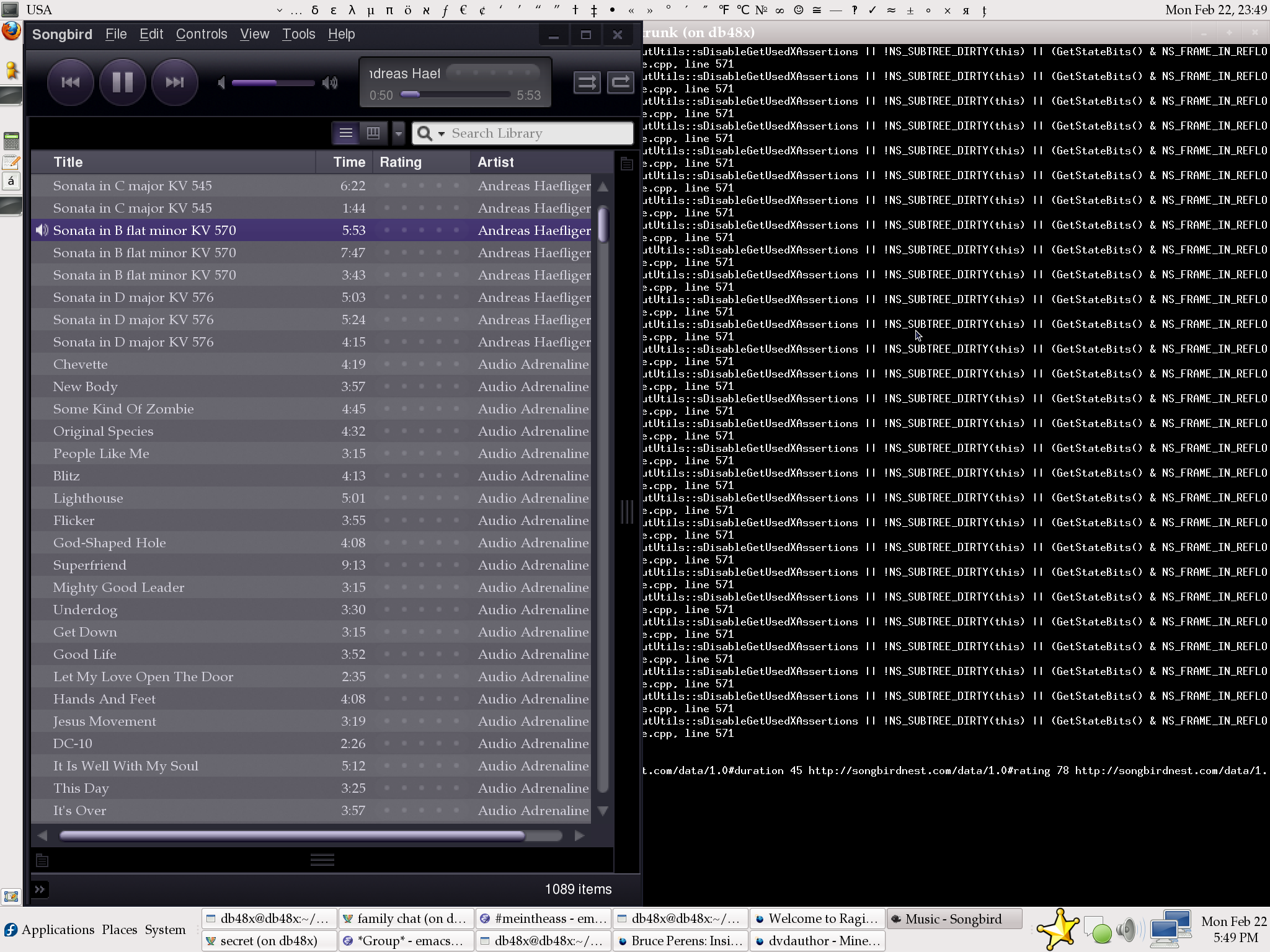
Task: Click the bottom pane grippy handle
Action: 322,860
